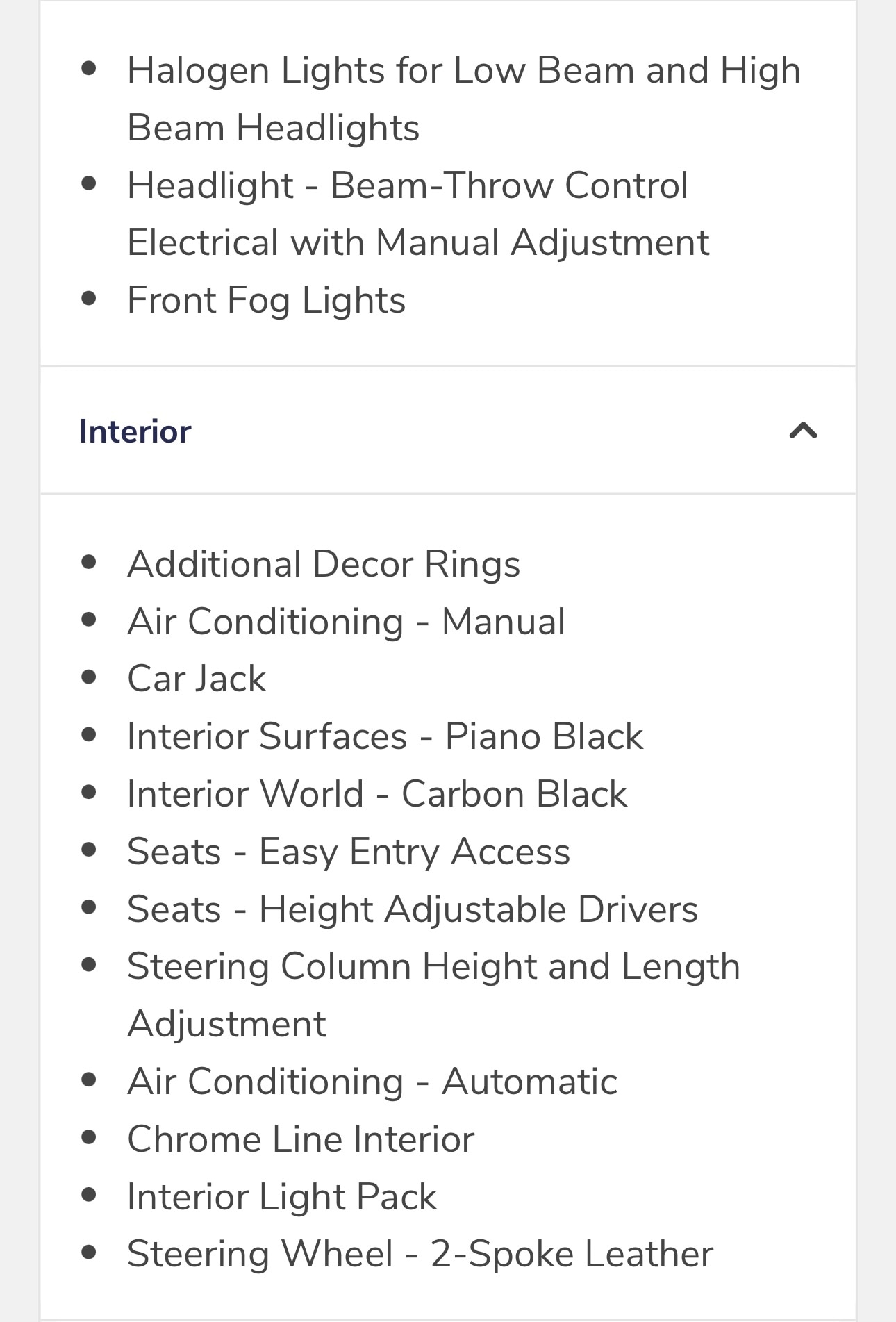
Task: Select Air Conditioning - Manual entry
Action: click(346, 621)
